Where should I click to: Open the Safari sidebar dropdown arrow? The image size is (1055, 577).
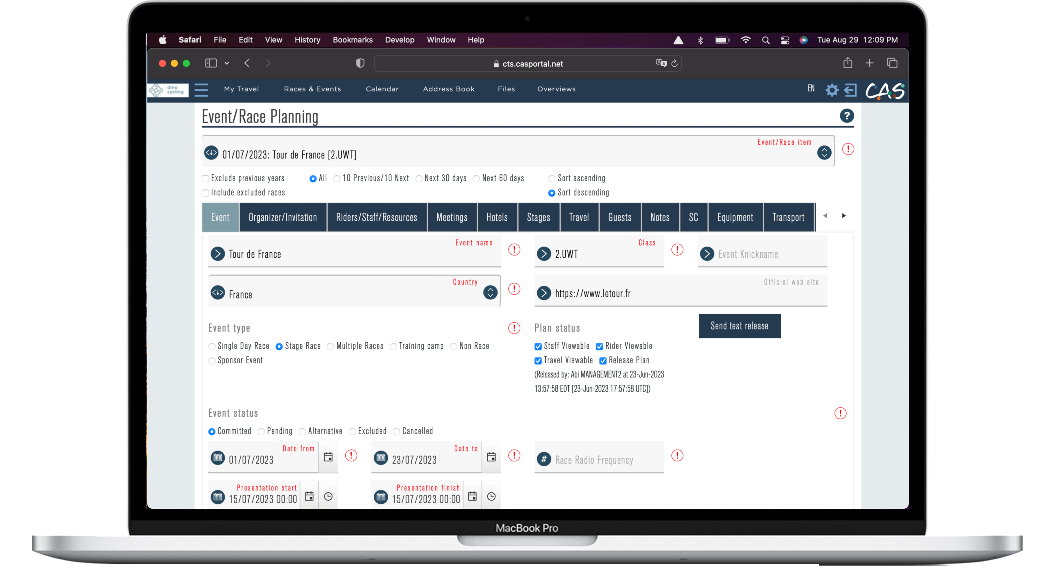point(227,63)
